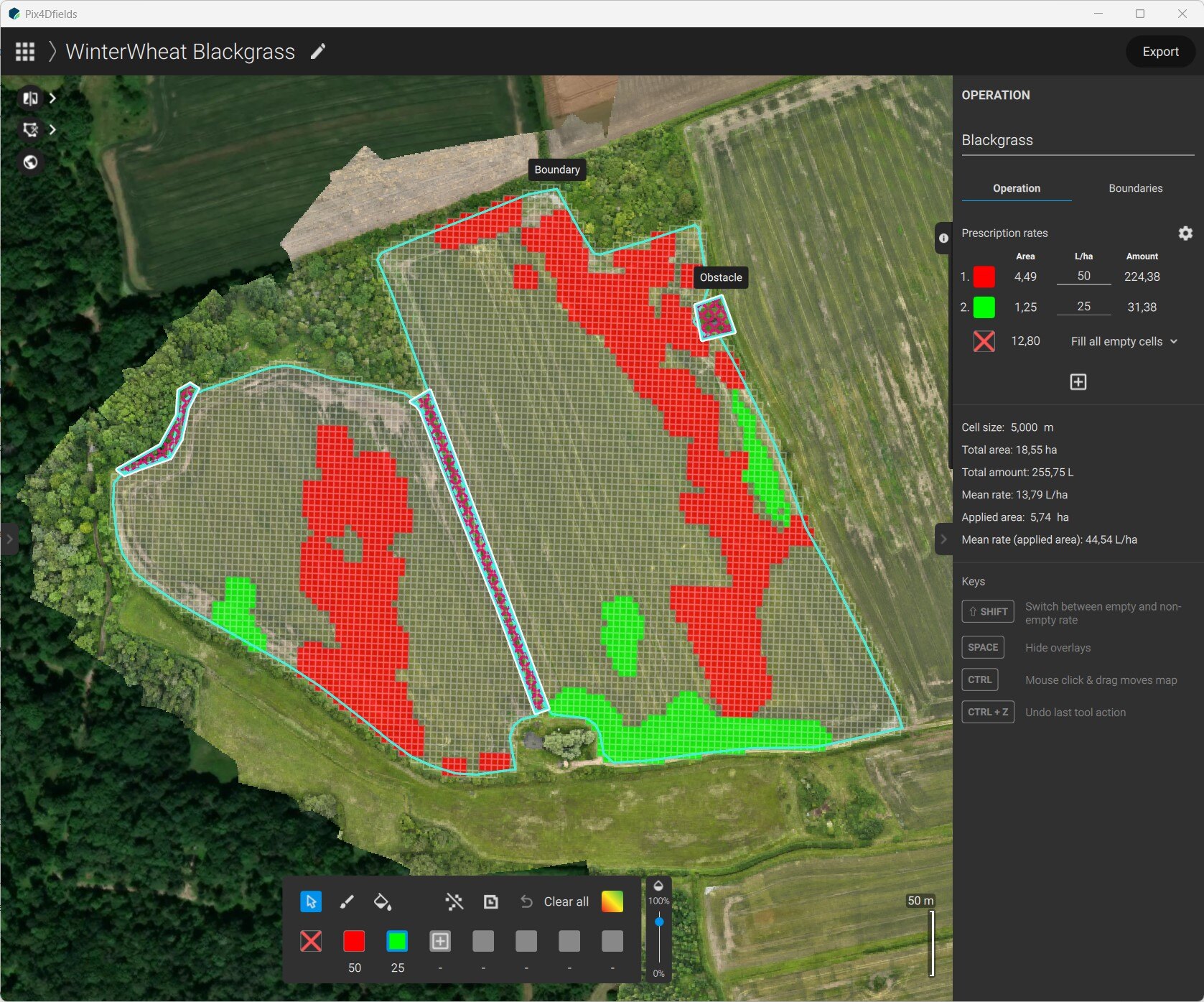The image size is (1204, 1002).
Task: Open prescription rates settings via gear icon
Action: (1185, 233)
